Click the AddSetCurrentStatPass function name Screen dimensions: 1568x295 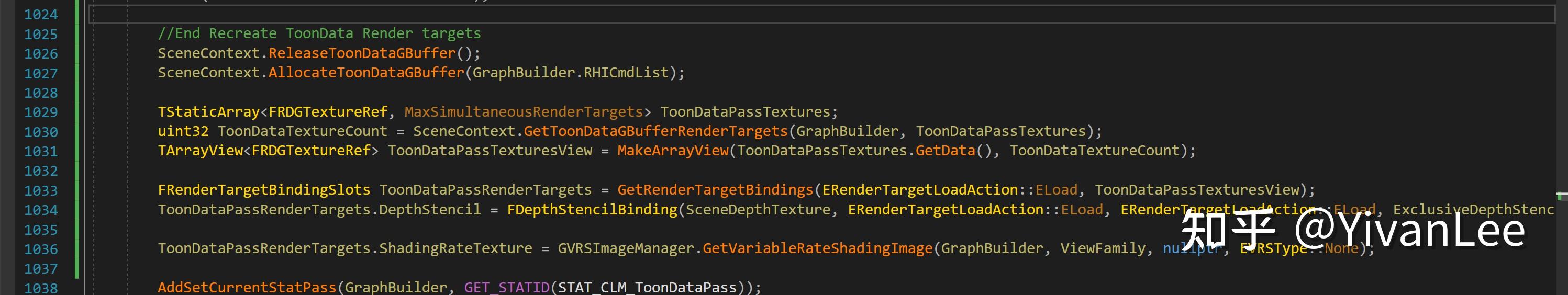[x=247, y=287]
